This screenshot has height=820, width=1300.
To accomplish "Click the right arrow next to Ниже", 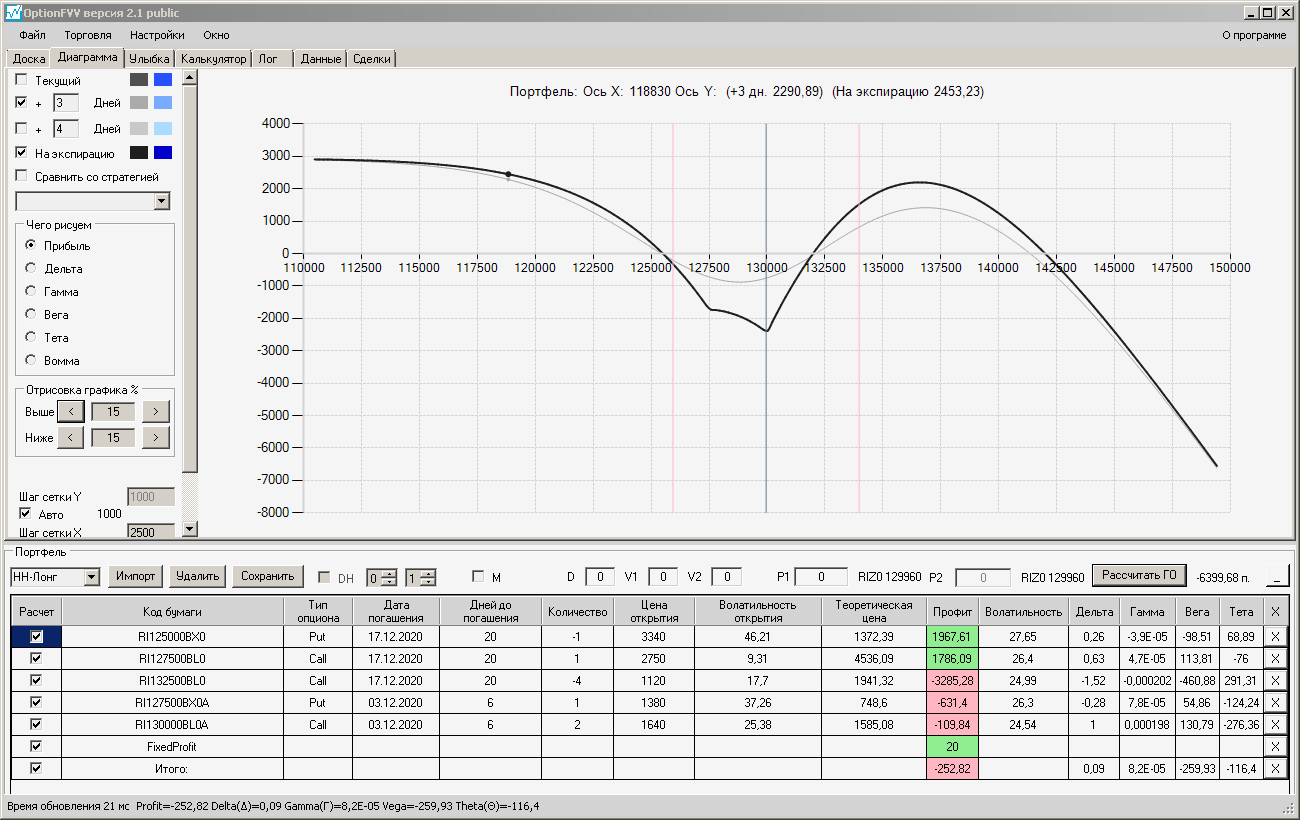I will pos(156,437).
